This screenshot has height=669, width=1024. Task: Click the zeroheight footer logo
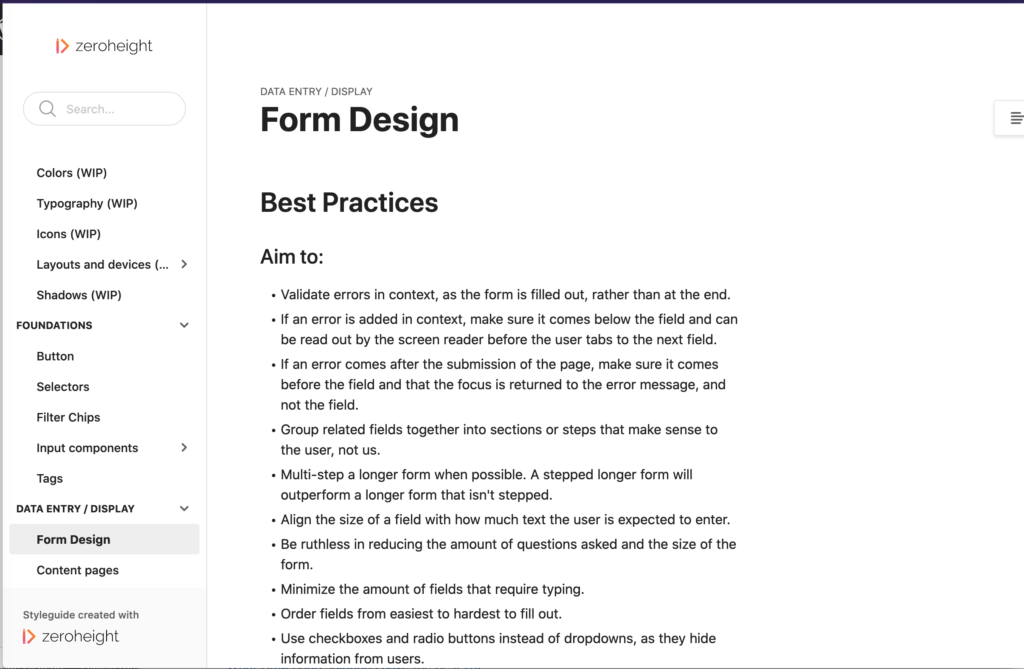71,637
